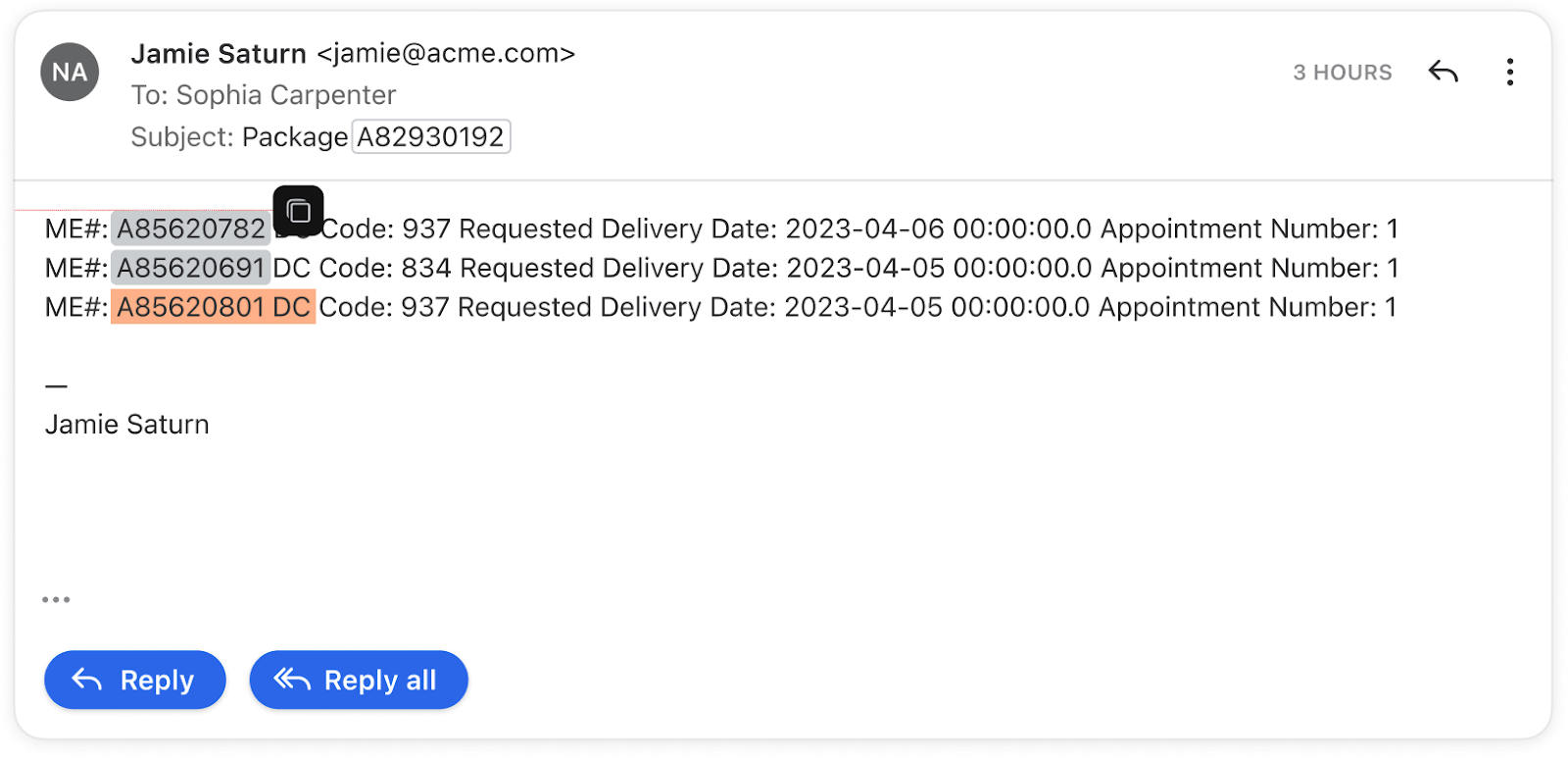Viewport: 1568px width, 759px height.
Task: Click recipient Sophia Carpenter
Action: pos(286,95)
